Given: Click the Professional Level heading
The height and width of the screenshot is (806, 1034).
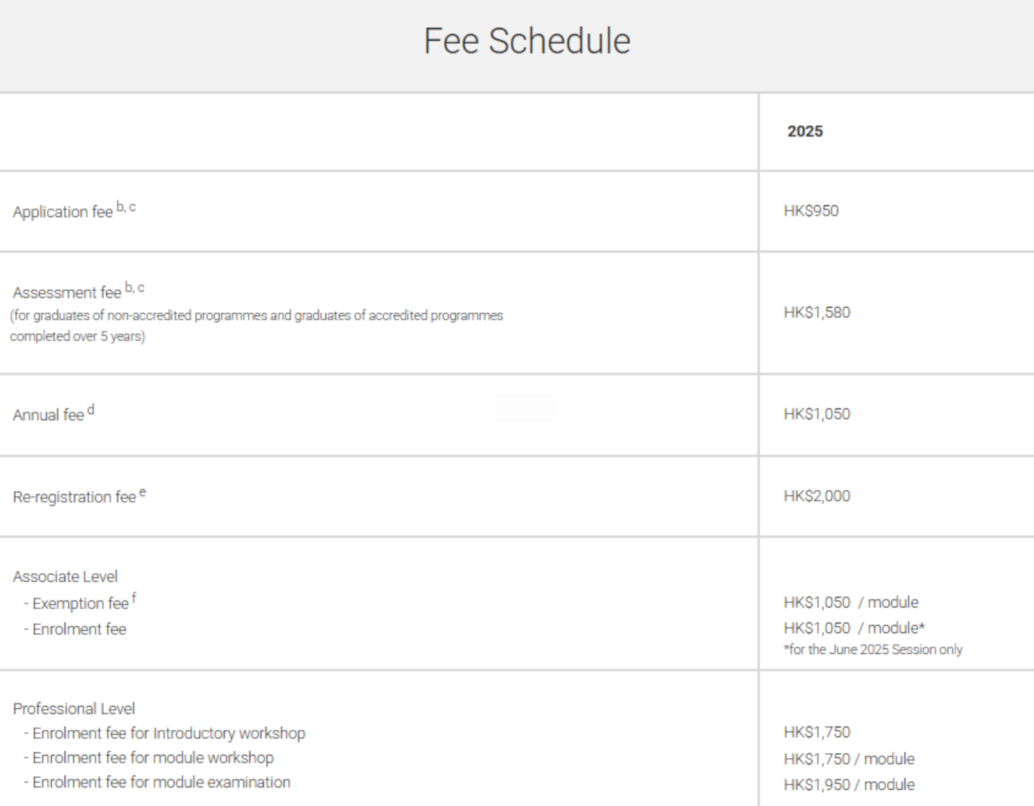Looking at the screenshot, I should coord(74,708).
